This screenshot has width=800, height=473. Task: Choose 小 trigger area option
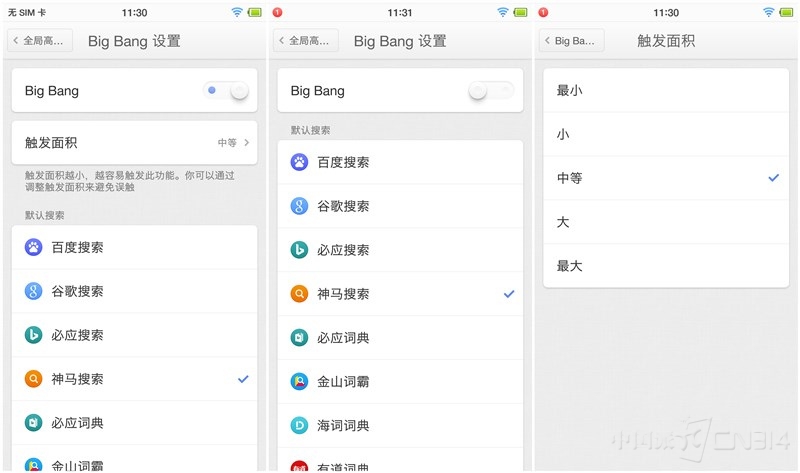pyautogui.click(x=666, y=134)
